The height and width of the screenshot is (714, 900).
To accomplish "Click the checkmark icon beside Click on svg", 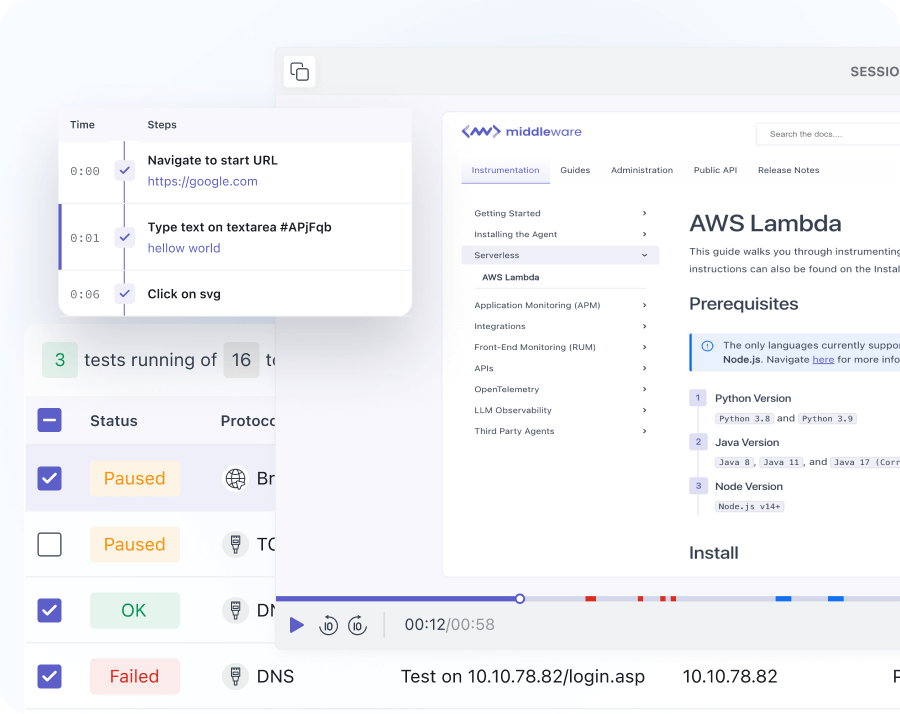I will click(x=125, y=294).
